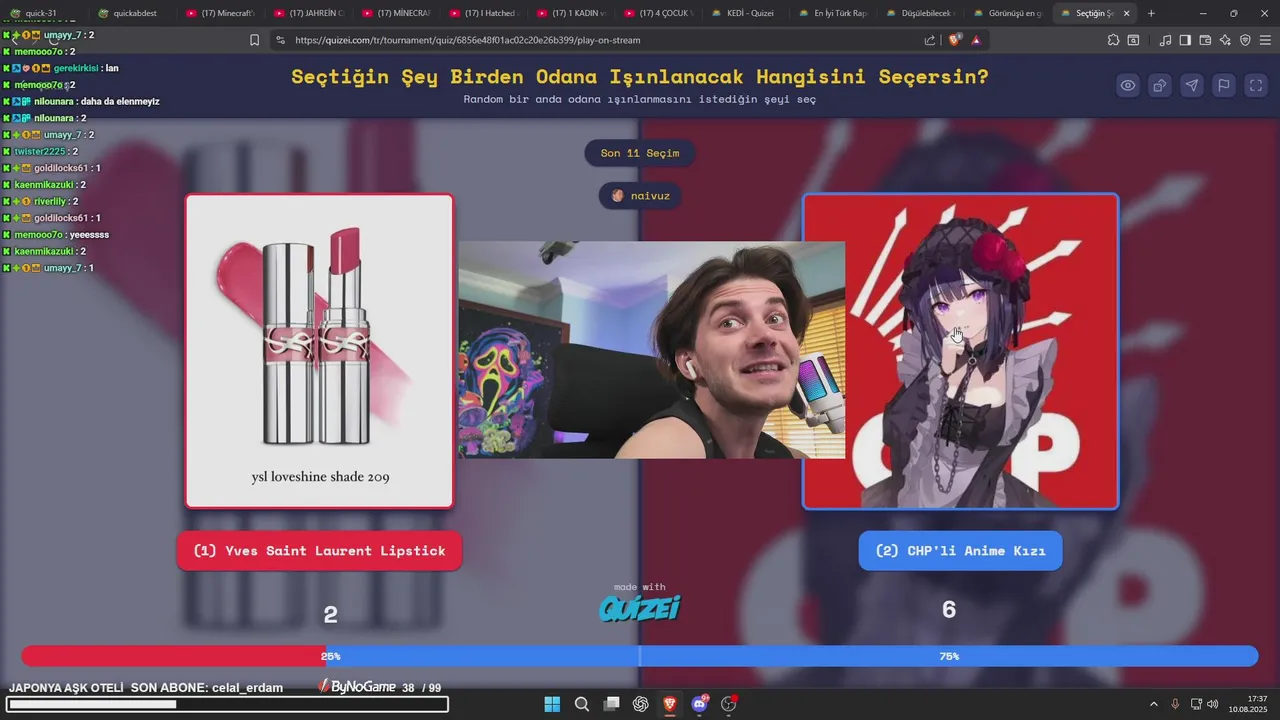Open the network tray icon

tap(1197, 704)
